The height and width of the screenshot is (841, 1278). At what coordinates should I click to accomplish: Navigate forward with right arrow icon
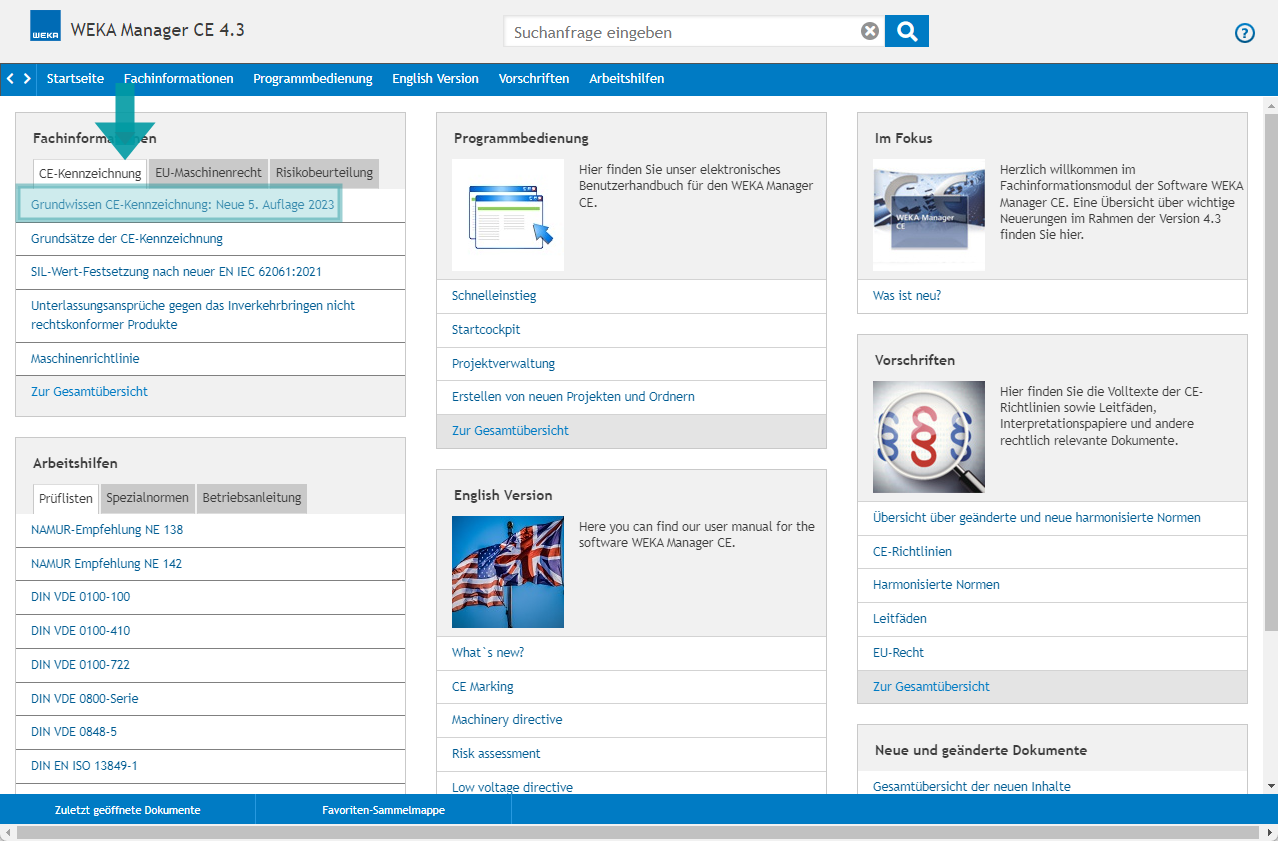[x=27, y=79]
